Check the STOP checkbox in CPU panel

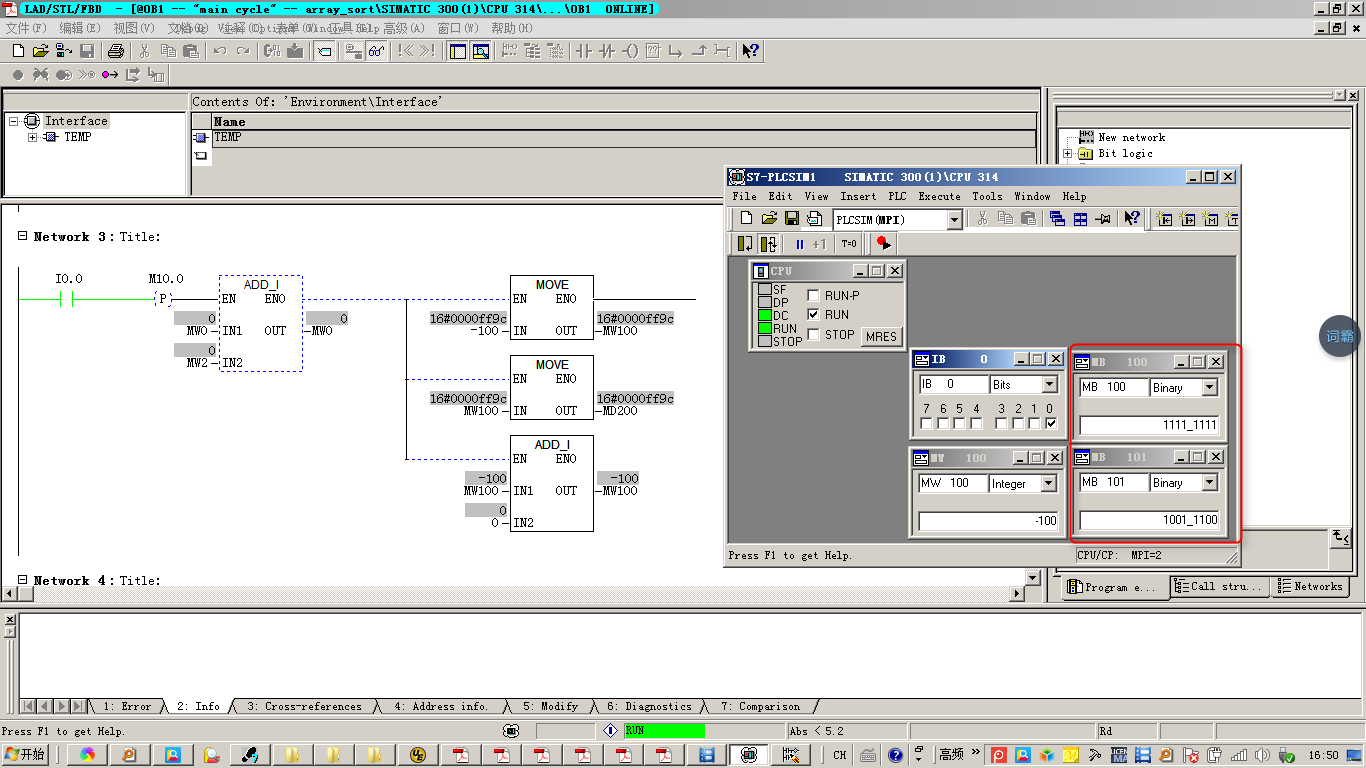[x=814, y=335]
